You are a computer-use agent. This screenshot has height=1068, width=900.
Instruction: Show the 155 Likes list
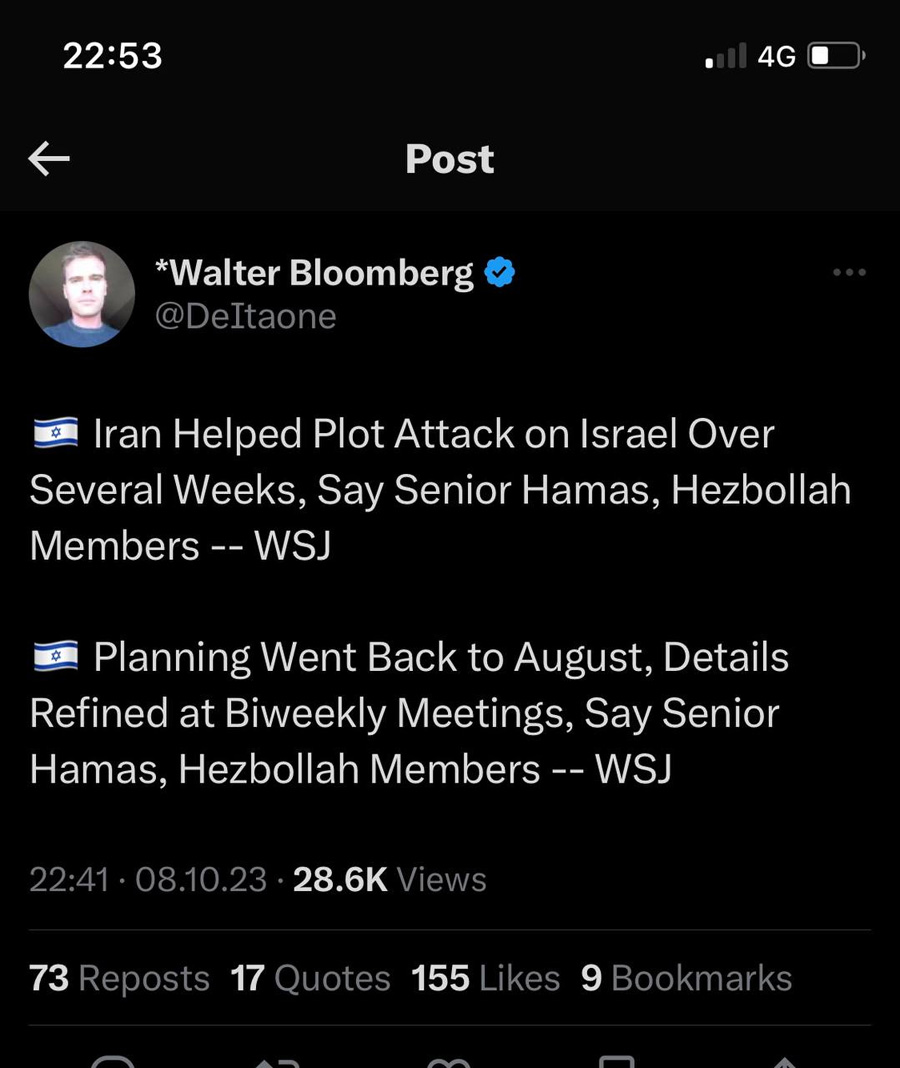point(485,978)
